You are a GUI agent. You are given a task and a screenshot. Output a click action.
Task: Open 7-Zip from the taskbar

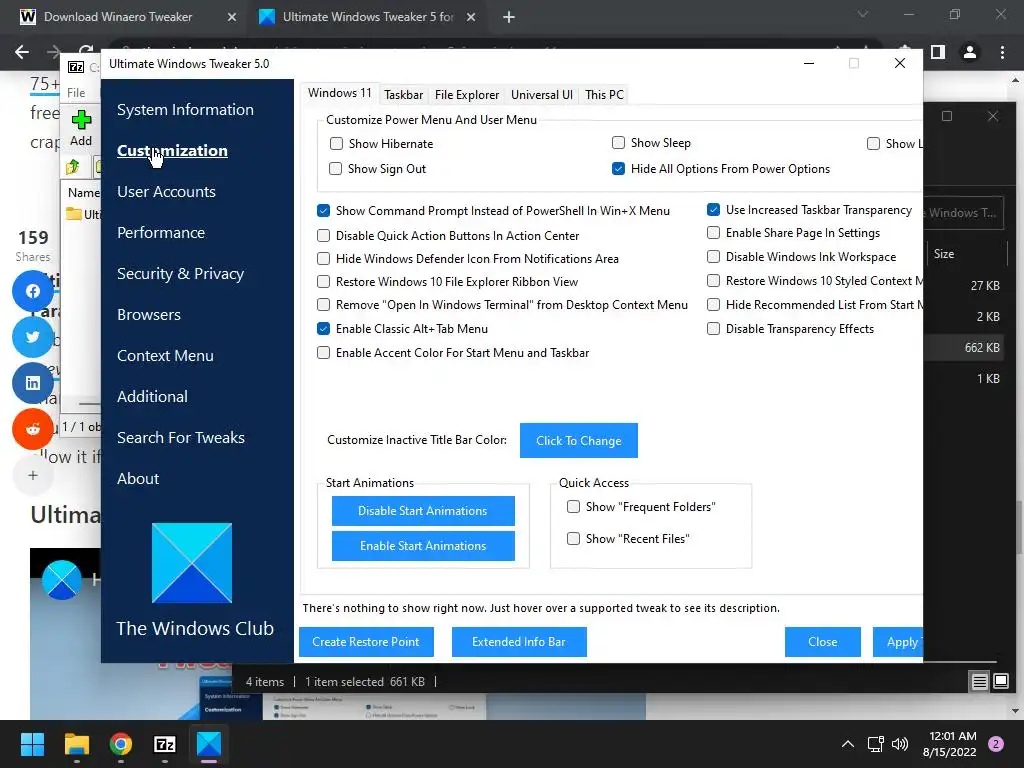165,744
